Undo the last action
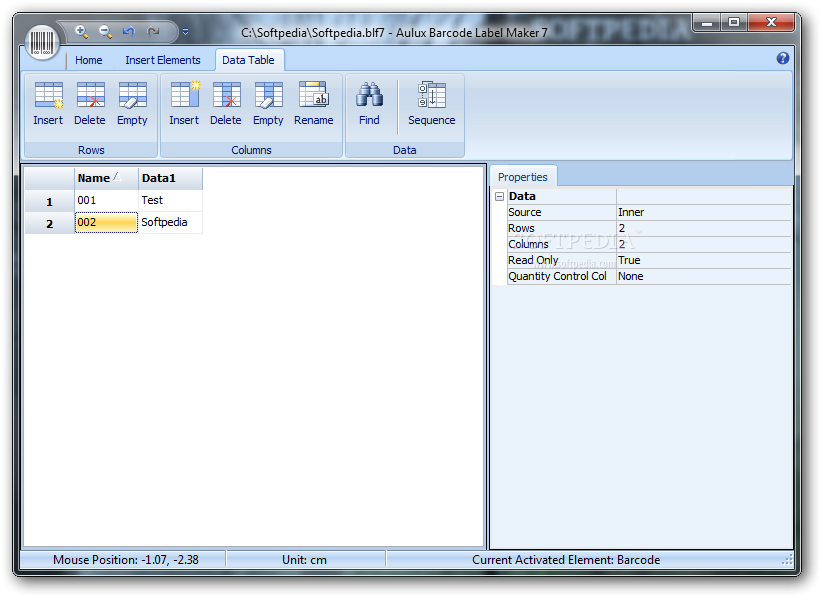822x597 pixels. (x=128, y=32)
